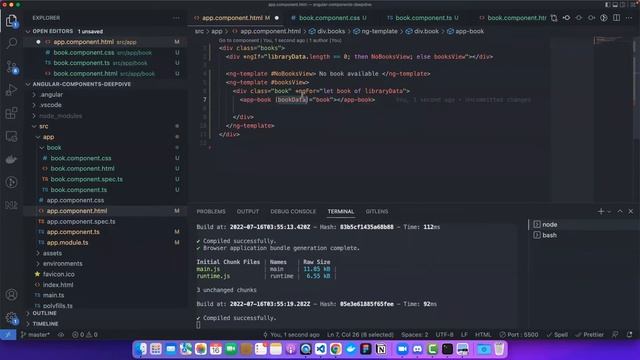This screenshot has height=360, width=640.
Task: Select the TERMINAL panel tab
Action: coord(341,211)
